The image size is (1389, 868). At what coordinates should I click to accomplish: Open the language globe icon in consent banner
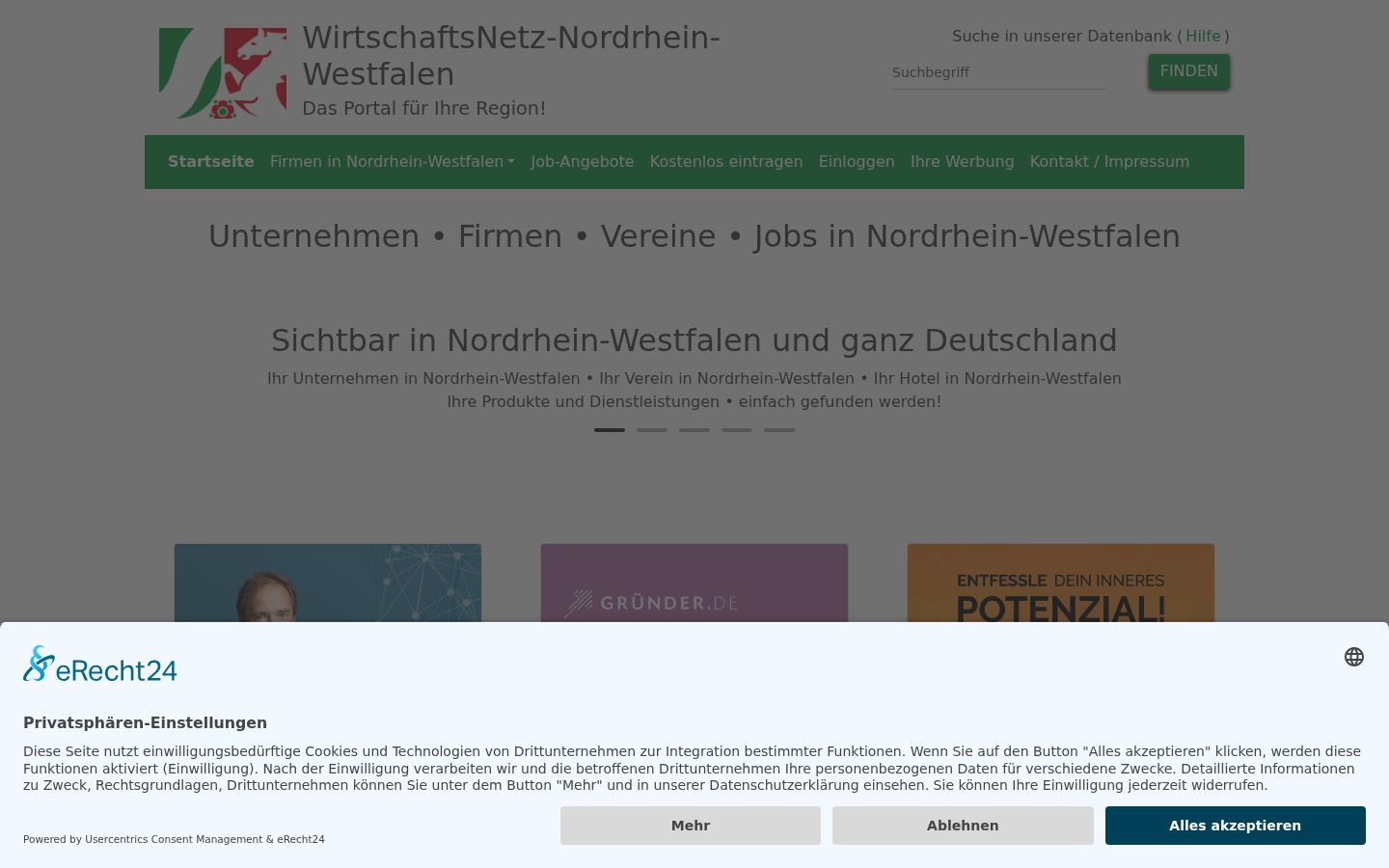click(1354, 657)
